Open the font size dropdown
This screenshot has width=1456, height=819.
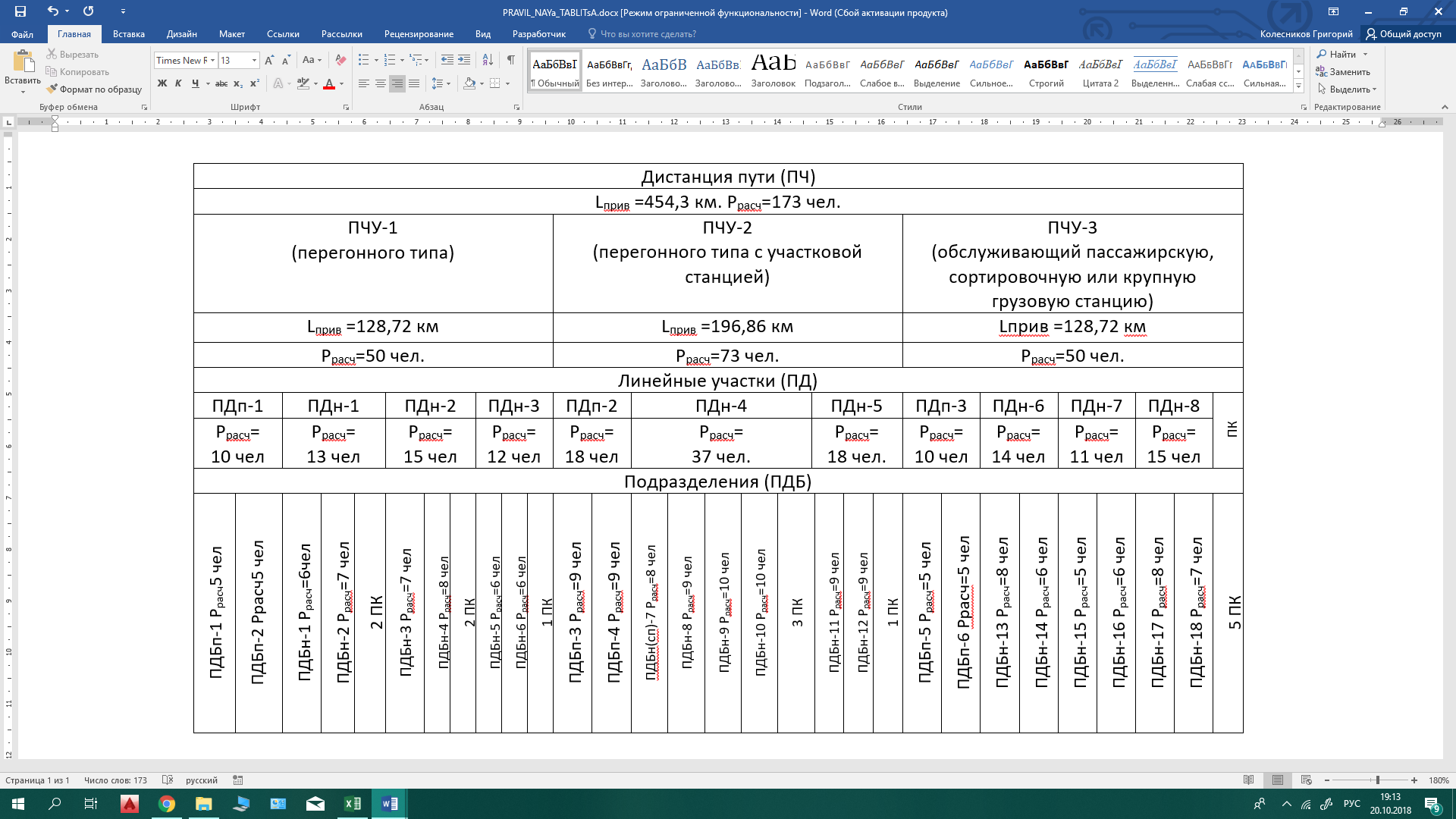pos(254,61)
